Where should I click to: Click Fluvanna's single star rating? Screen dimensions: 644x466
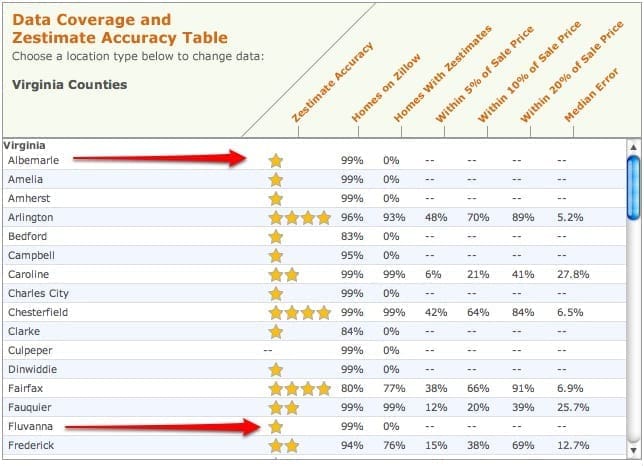pyautogui.click(x=276, y=427)
